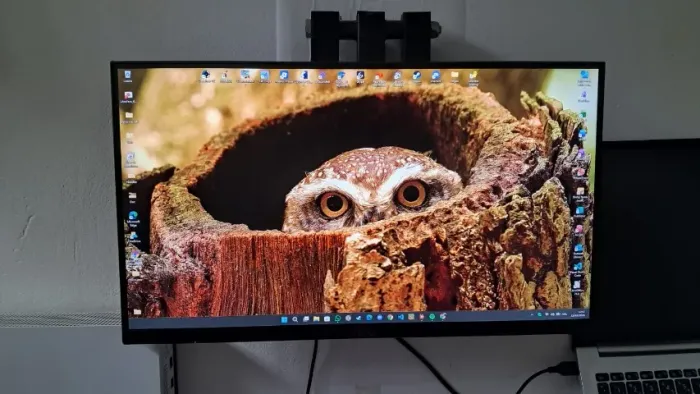This screenshot has width=700, height=394.
Task: Select the folder icon at the desktop's bottom-left corner
Action: tap(138, 311)
